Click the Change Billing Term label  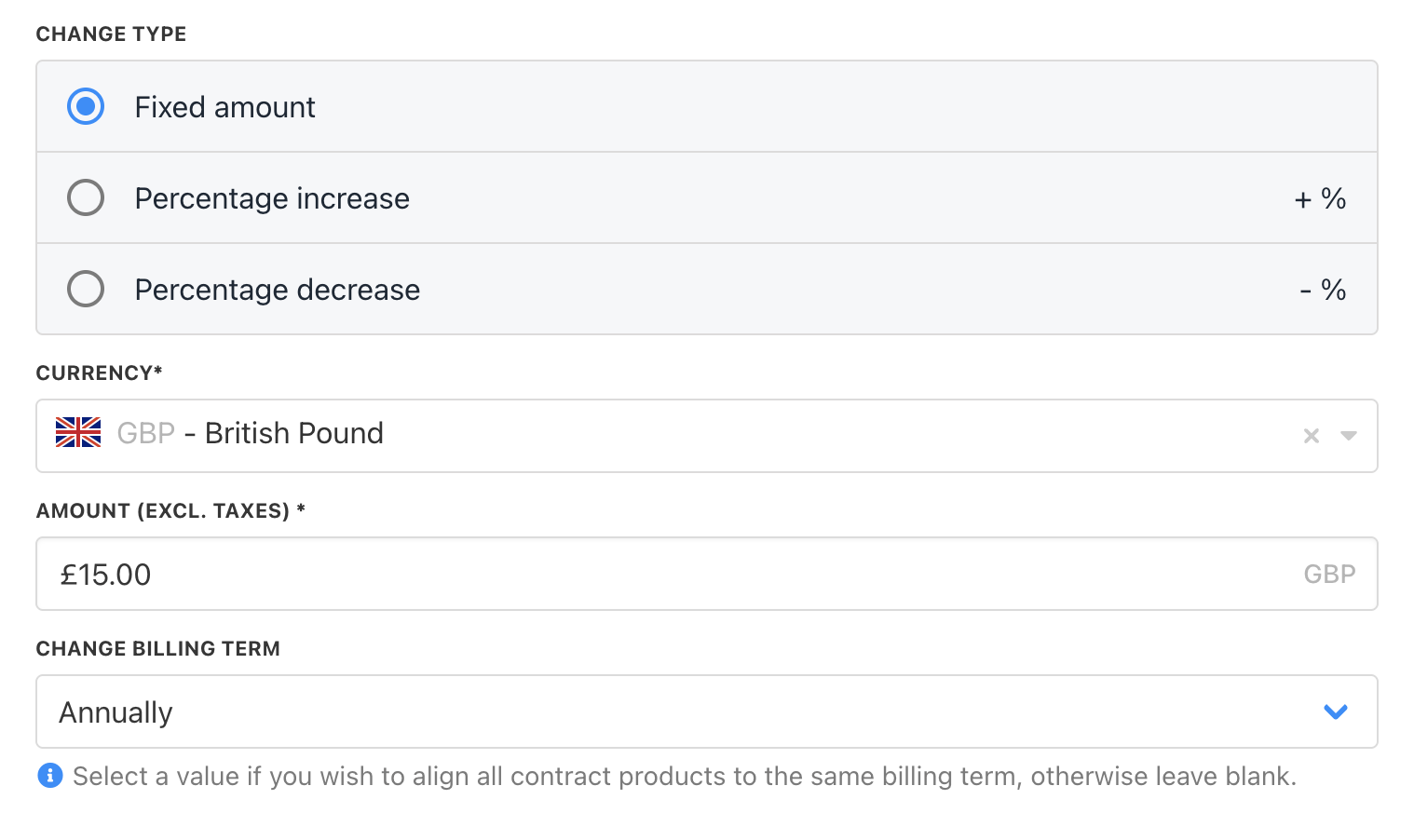point(158,648)
